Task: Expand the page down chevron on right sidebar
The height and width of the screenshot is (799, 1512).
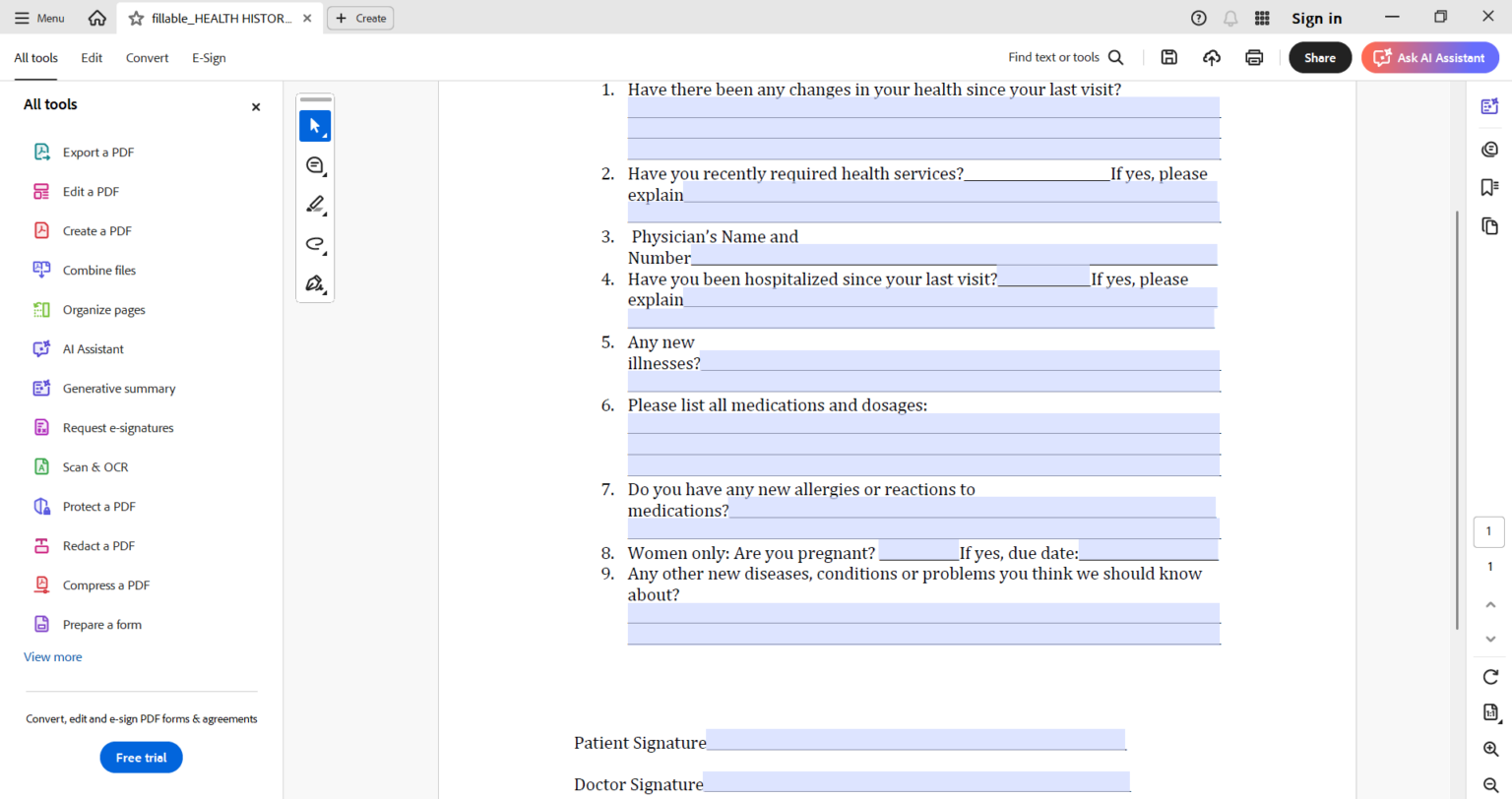Action: click(x=1489, y=639)
